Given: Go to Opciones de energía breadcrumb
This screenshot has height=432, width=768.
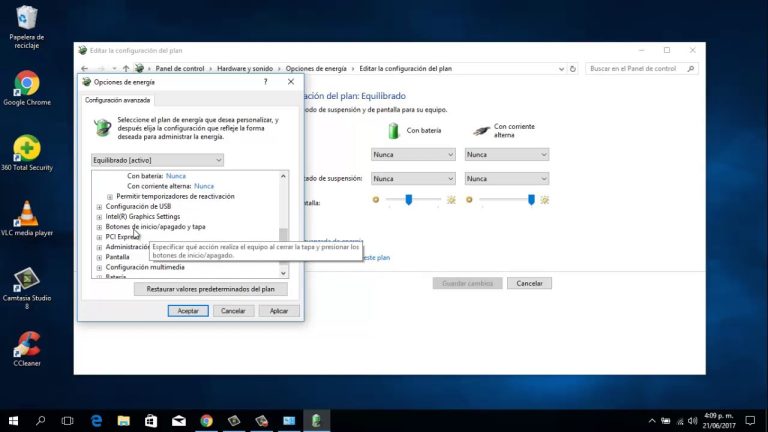Looking at the screenshot, I should [x=316, y=69].
